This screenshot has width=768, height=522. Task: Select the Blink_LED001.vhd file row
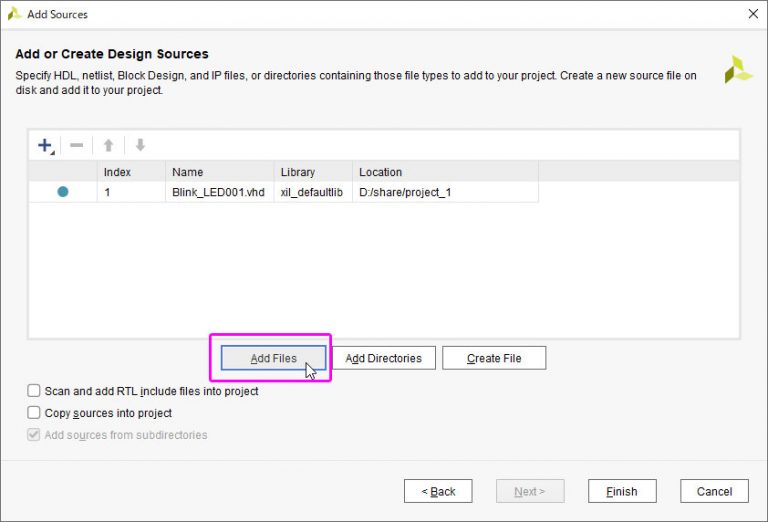click(219, 192)
